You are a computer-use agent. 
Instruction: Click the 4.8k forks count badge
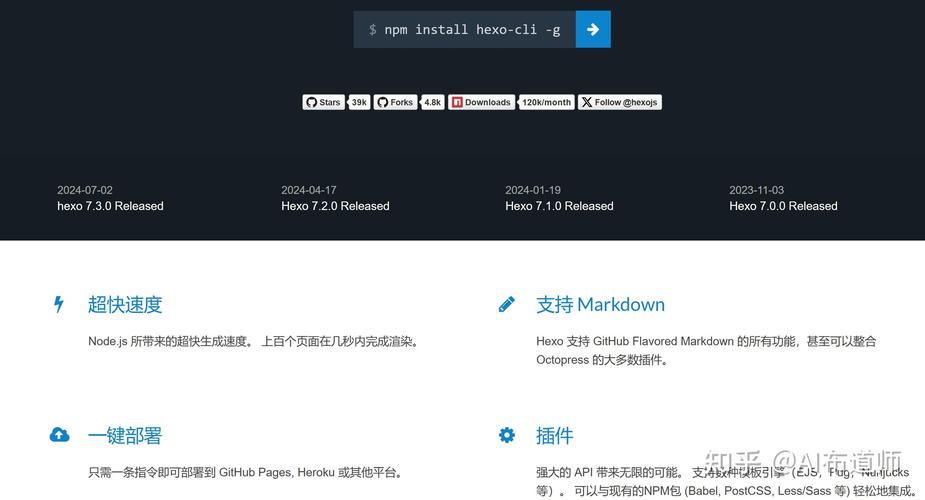(432, 102)
